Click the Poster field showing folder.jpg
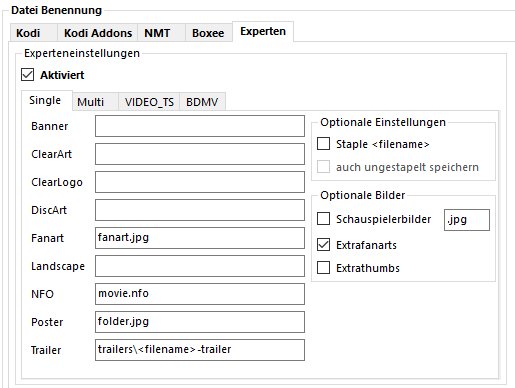This screenshot has height=388, width=515. pos(200,322)
